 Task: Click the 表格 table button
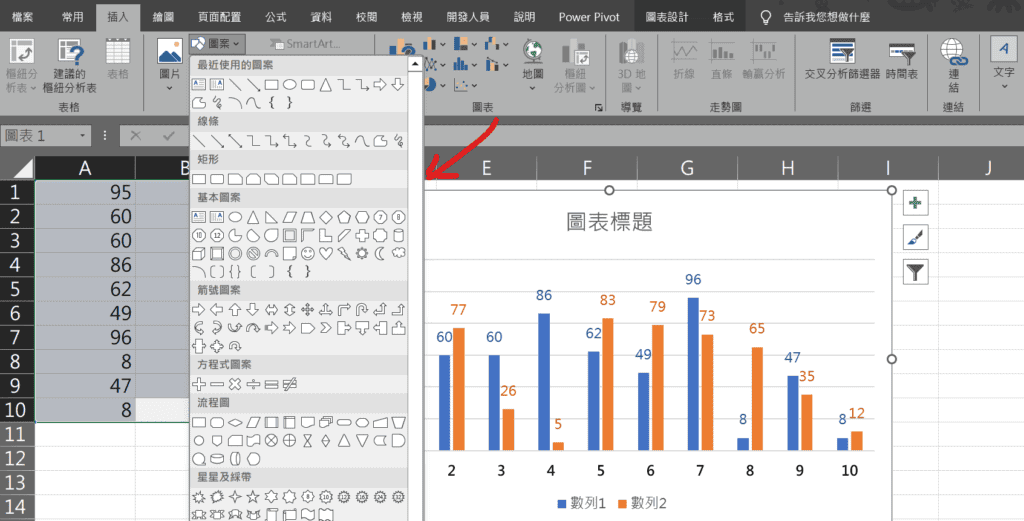coord(118,60)
